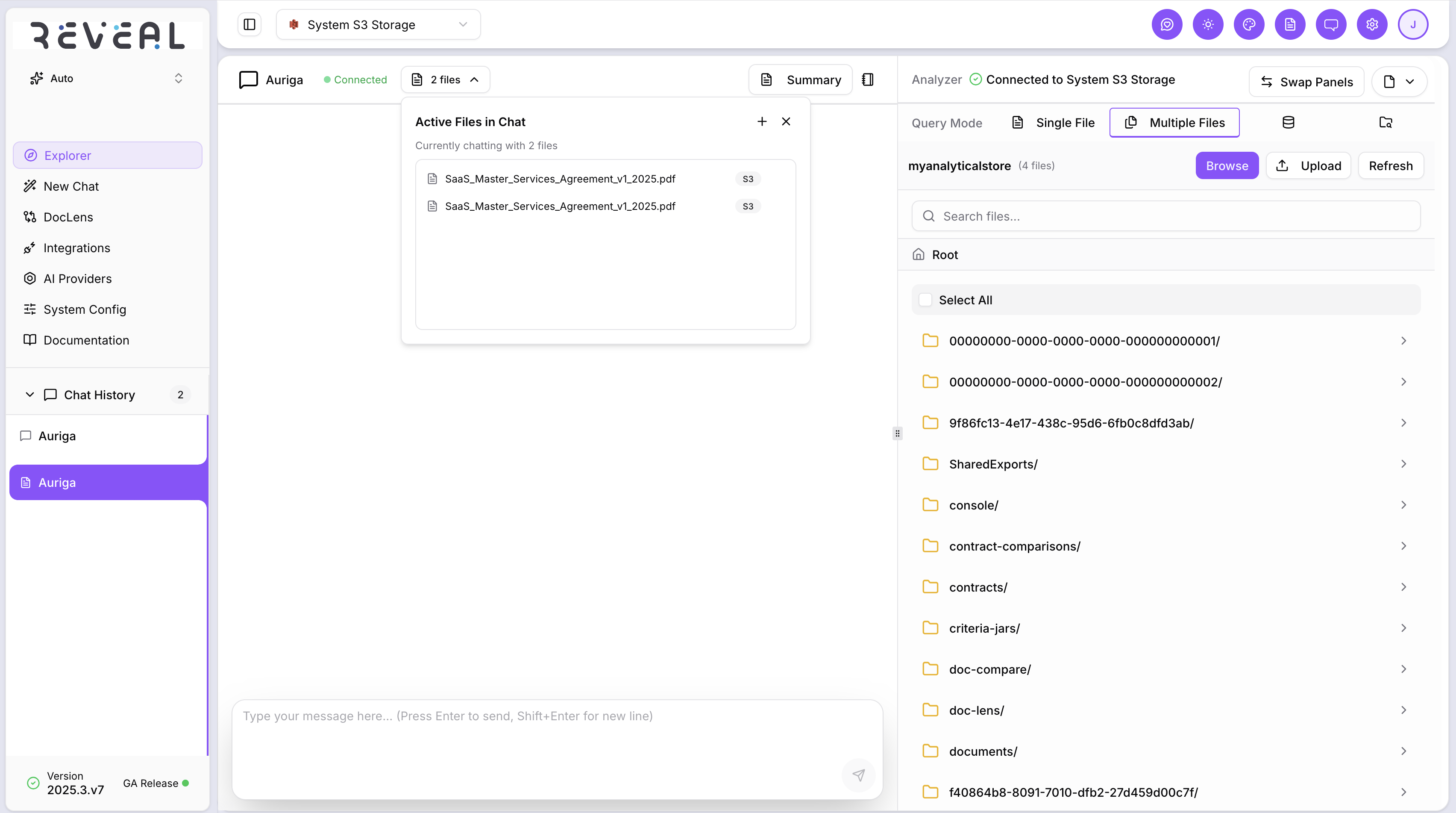Click the REVEAL logo
Image resolution: width=1456 pixels, height=813 pixels.
point(107,35)
